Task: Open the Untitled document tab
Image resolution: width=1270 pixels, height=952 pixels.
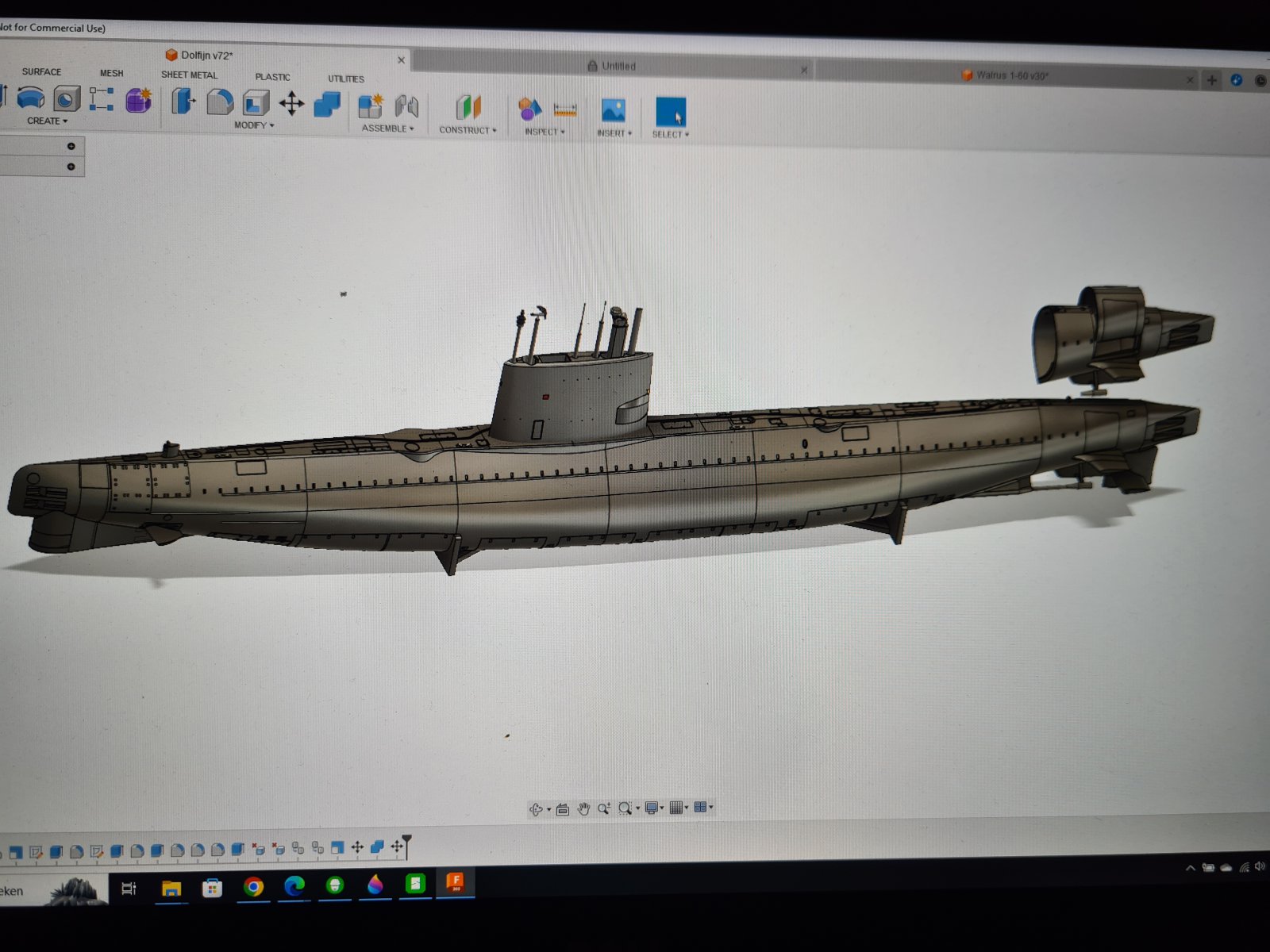Action: click(611, 66)
